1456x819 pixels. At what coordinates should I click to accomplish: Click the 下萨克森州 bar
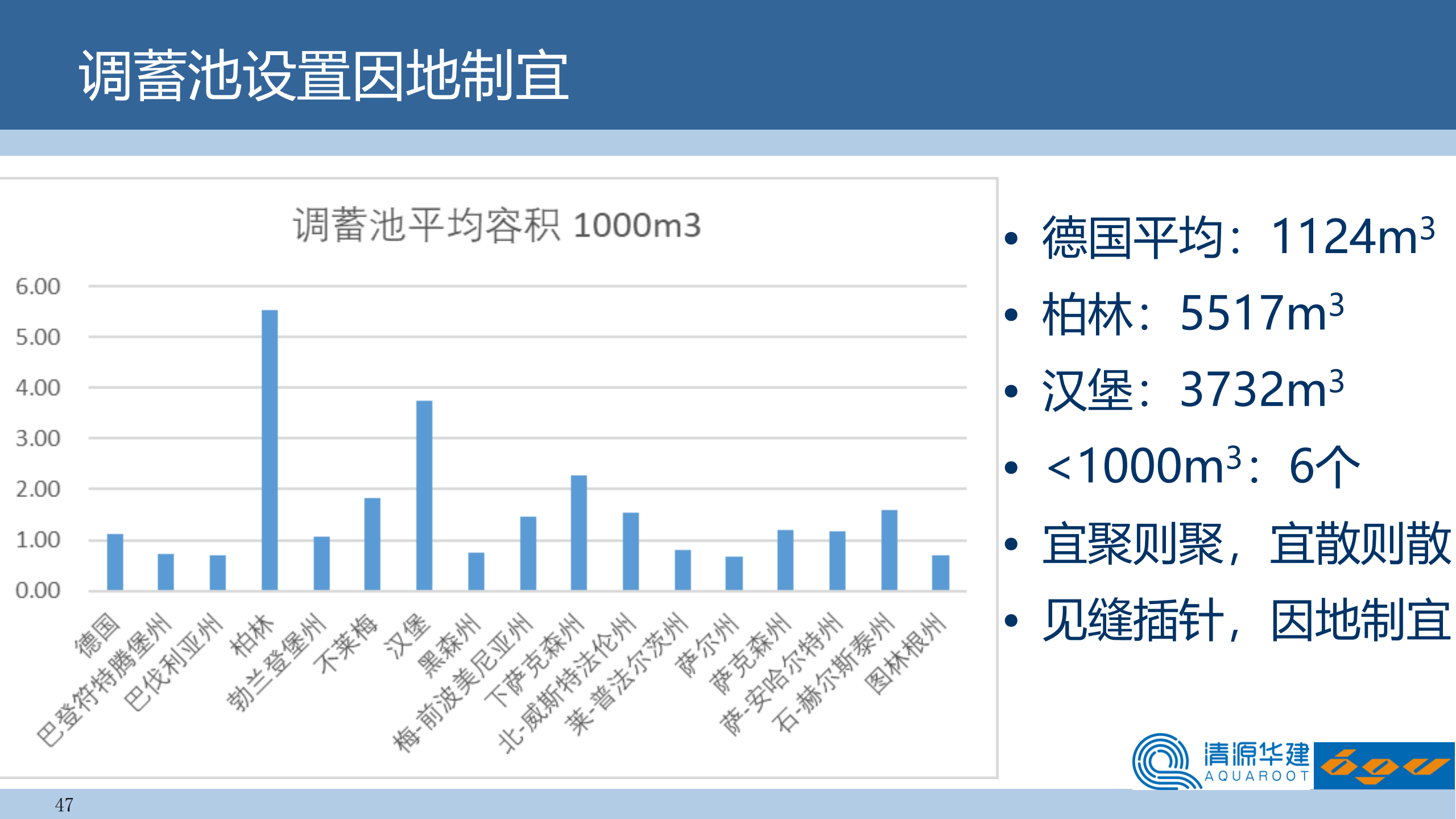tap(578, 532)
